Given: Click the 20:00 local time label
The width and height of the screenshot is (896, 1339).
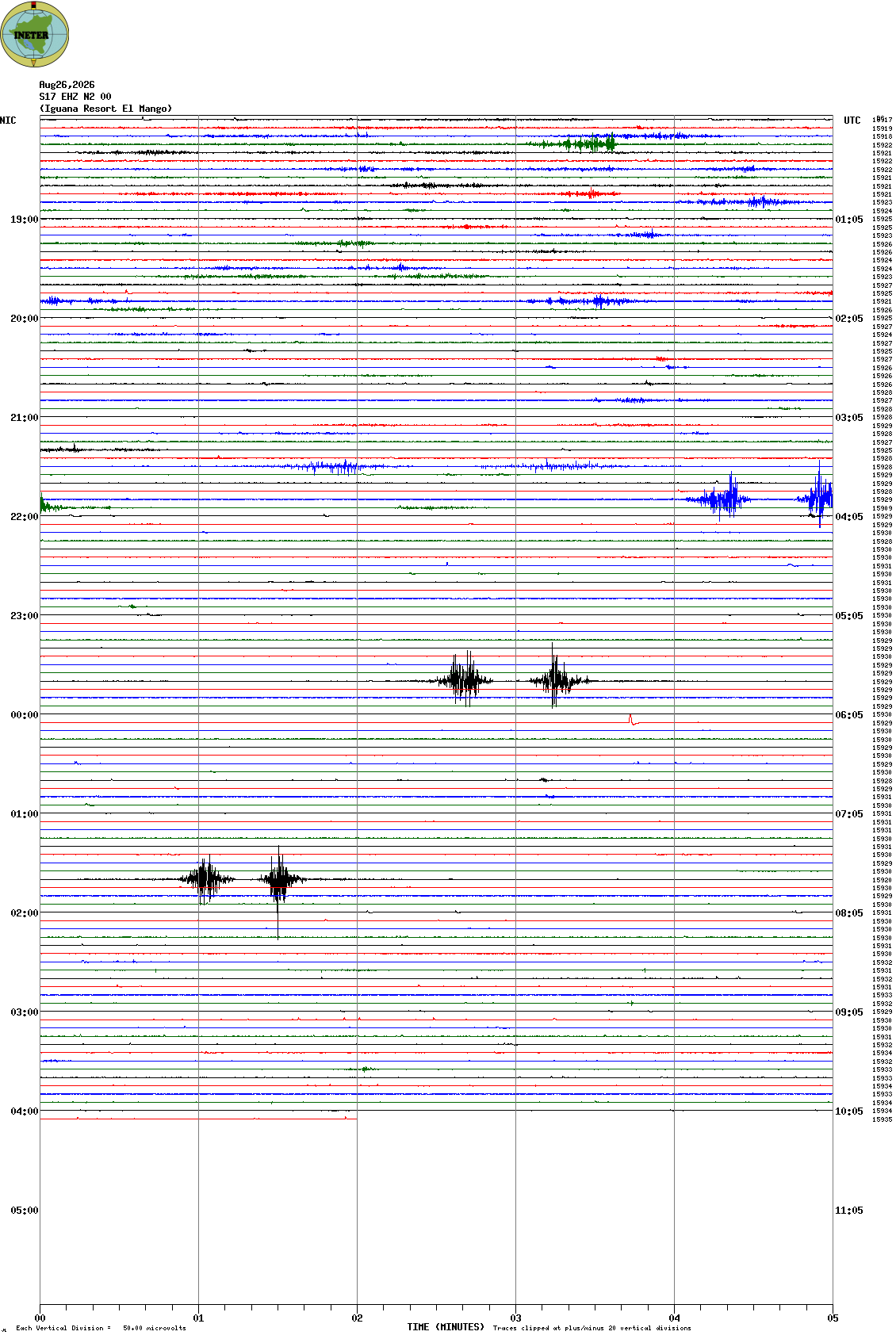Looking at the screenshot, I should (24, 319).
